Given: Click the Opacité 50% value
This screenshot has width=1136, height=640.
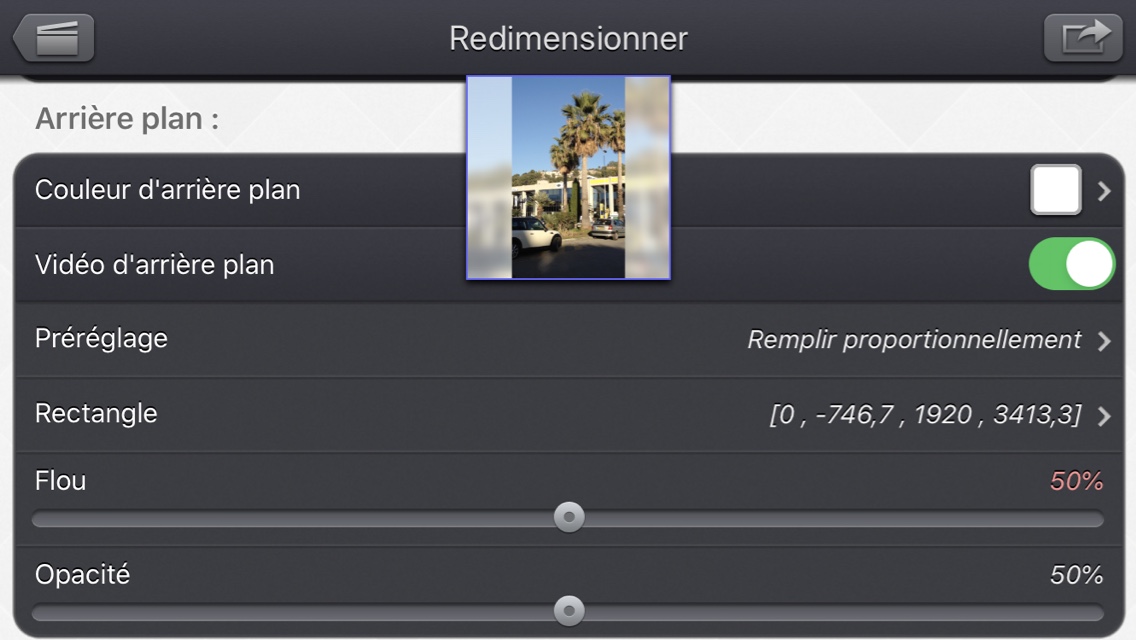Looking at the screenshot, I should 1077,575.
